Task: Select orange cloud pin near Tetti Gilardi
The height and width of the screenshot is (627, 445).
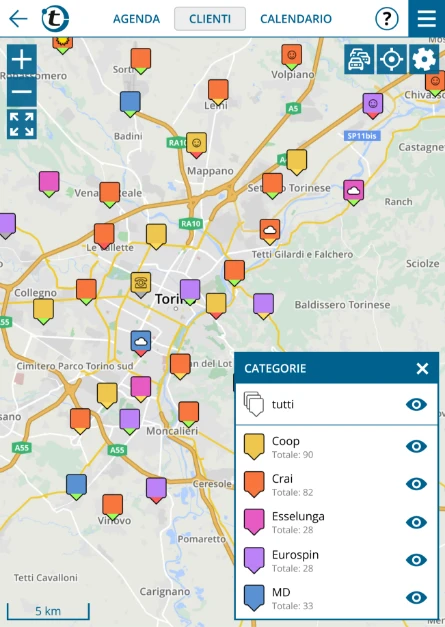Action: [270, 232]
